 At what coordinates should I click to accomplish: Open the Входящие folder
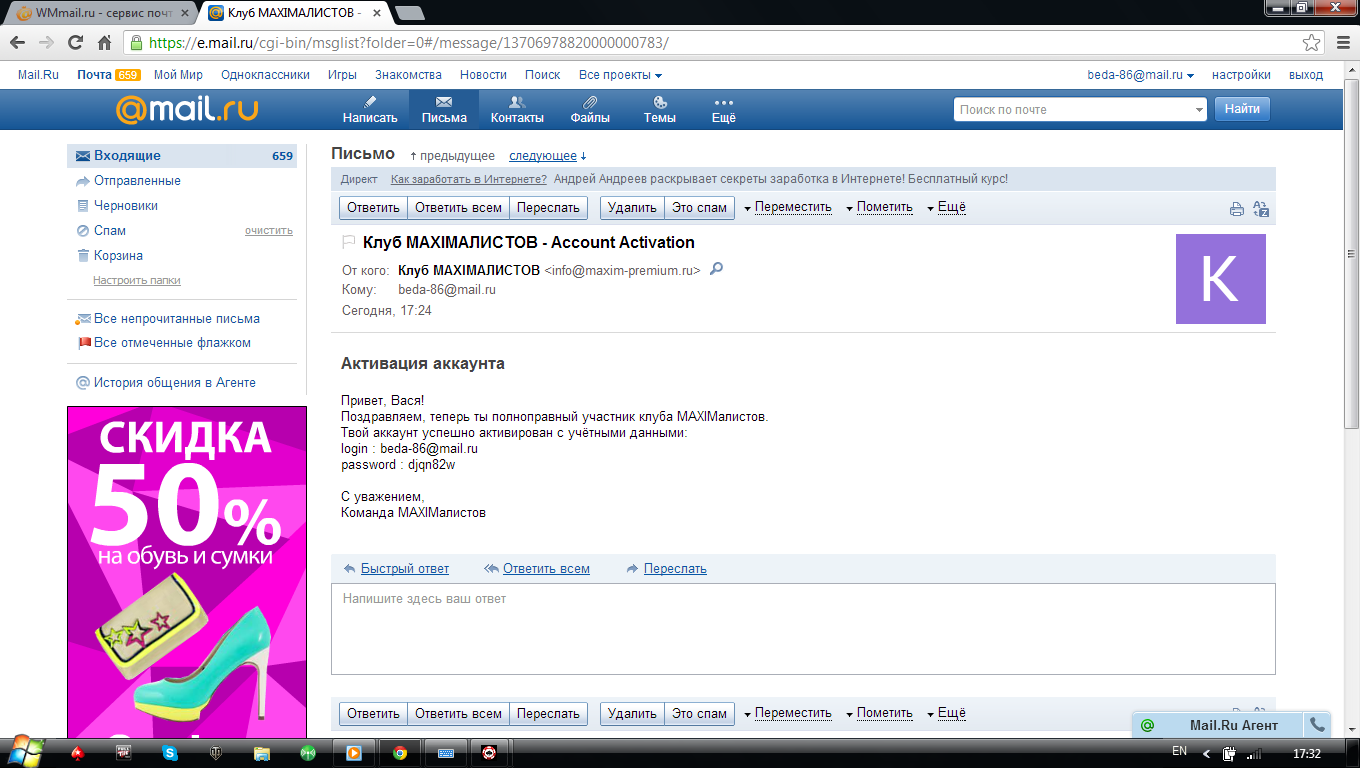182,156
